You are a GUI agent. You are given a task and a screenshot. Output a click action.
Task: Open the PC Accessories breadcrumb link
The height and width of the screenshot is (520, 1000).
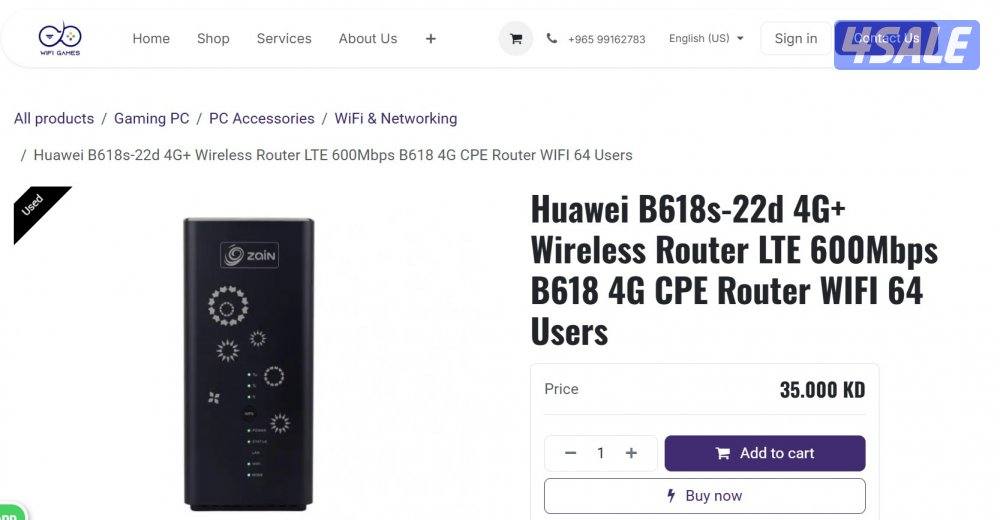(261, 119)
